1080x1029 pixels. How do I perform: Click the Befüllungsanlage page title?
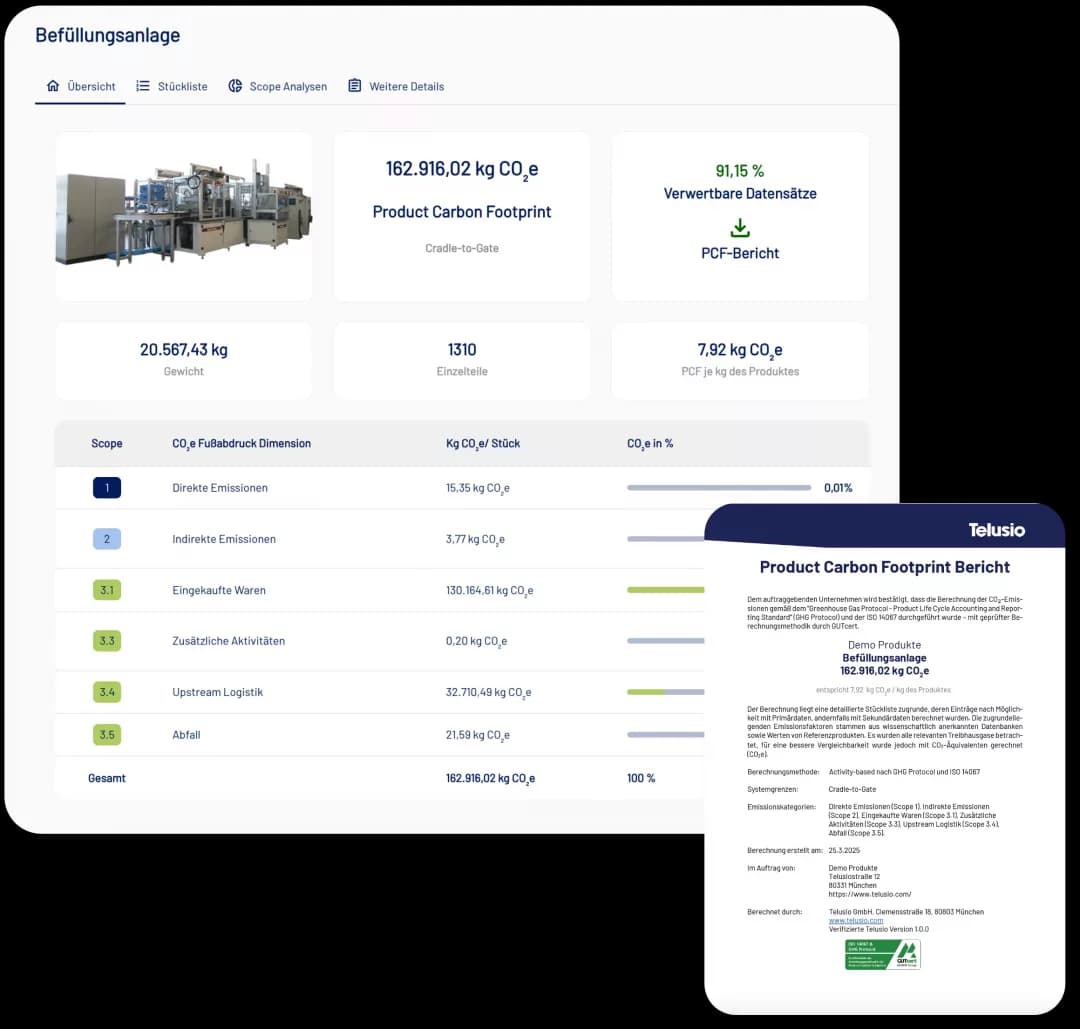point(107,35)
